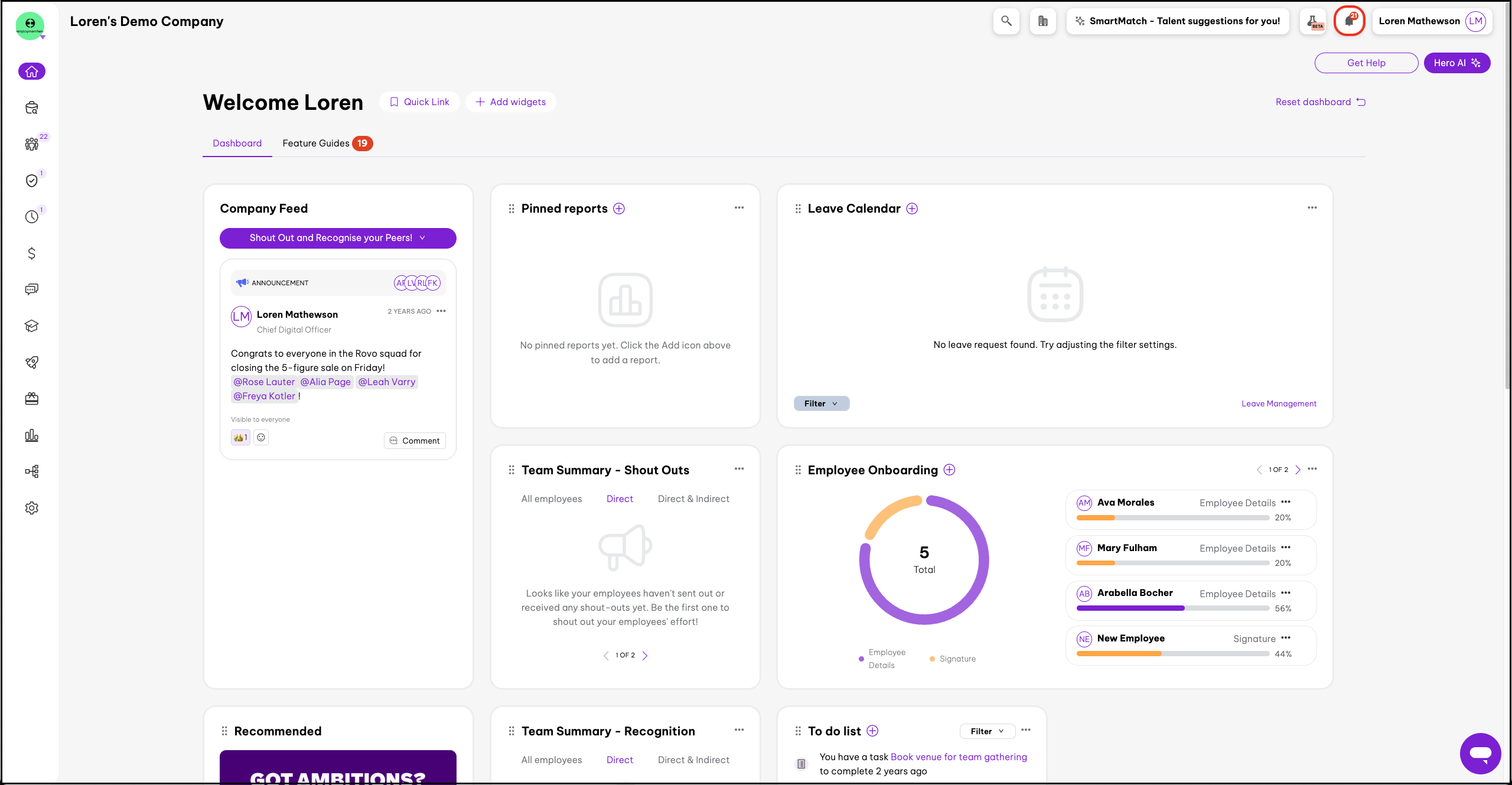Select Direct filter in Shout Outs widget
Screen dimensions: 1512x785
(620, 499)
